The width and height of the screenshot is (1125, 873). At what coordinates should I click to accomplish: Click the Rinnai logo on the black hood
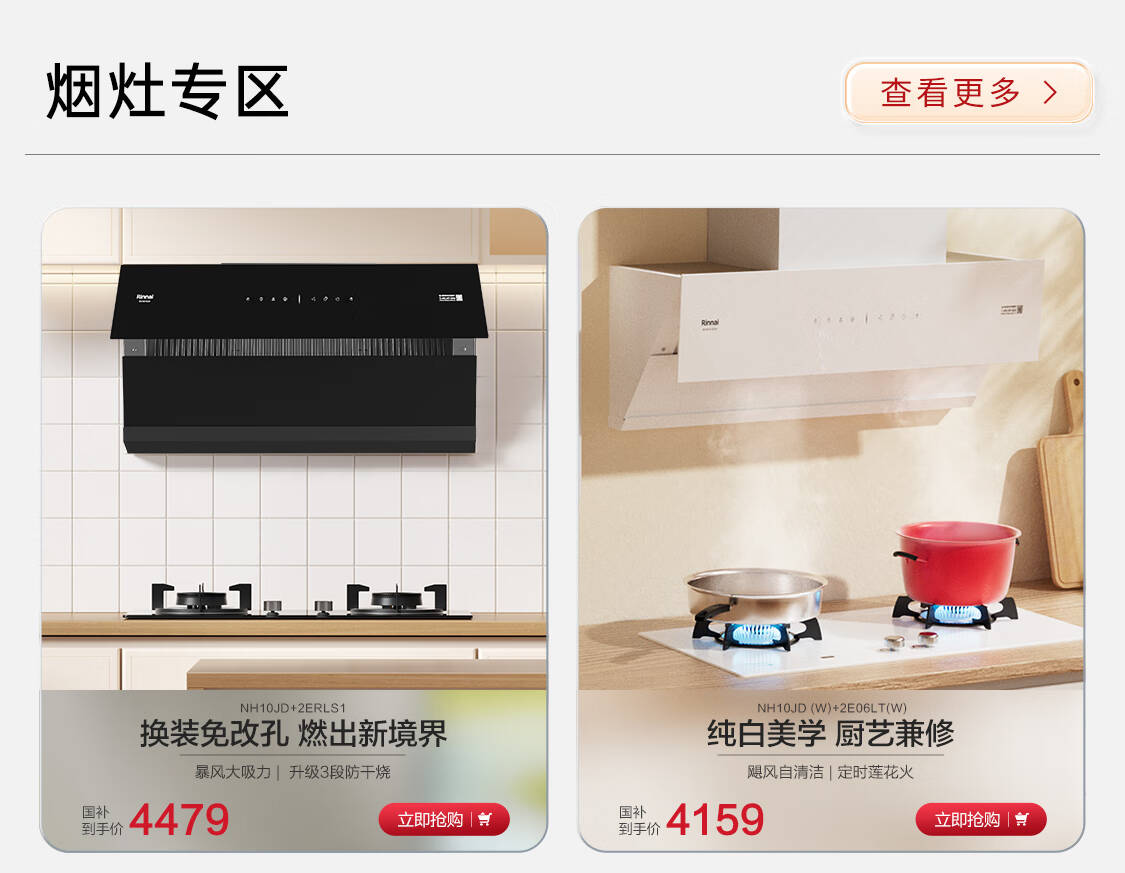coord(145,298)
